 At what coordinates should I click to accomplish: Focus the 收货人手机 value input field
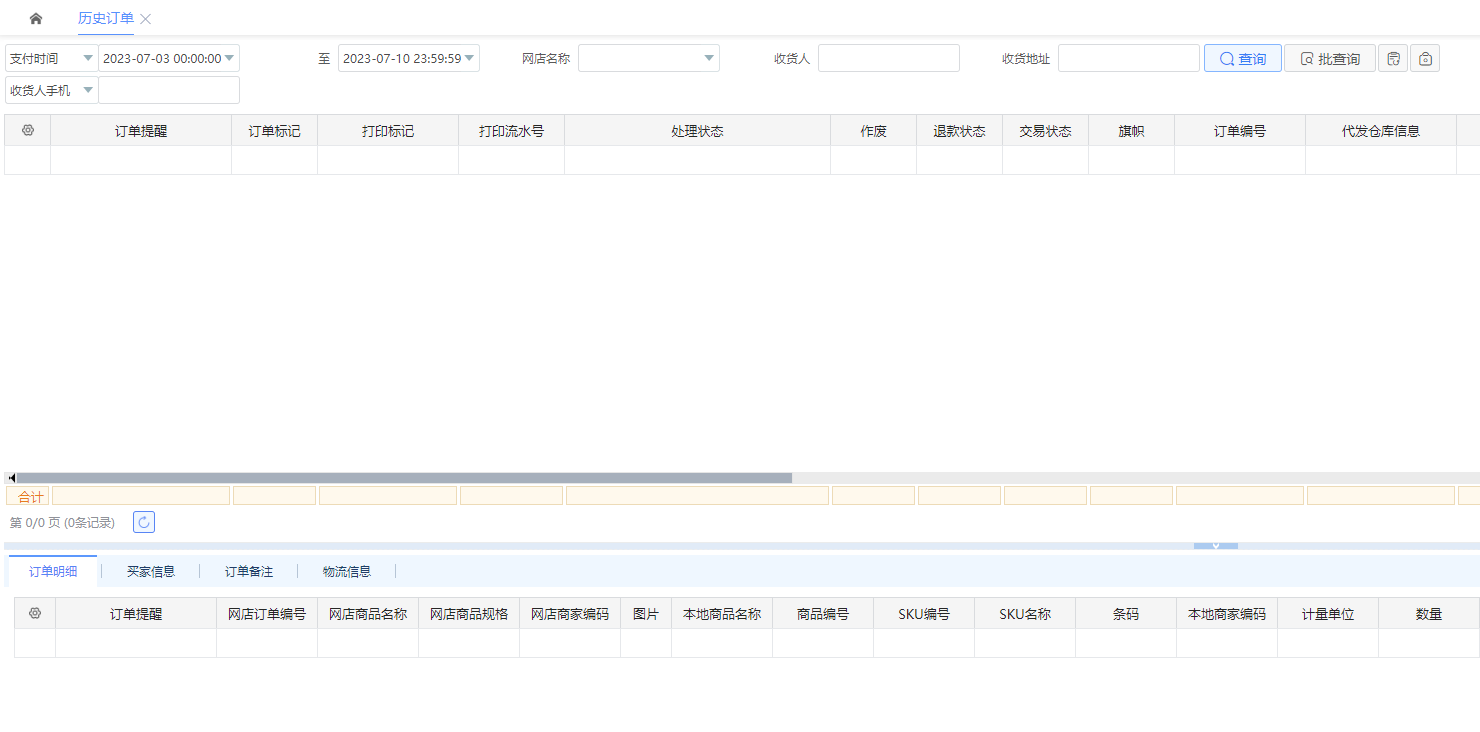point(169,90)
